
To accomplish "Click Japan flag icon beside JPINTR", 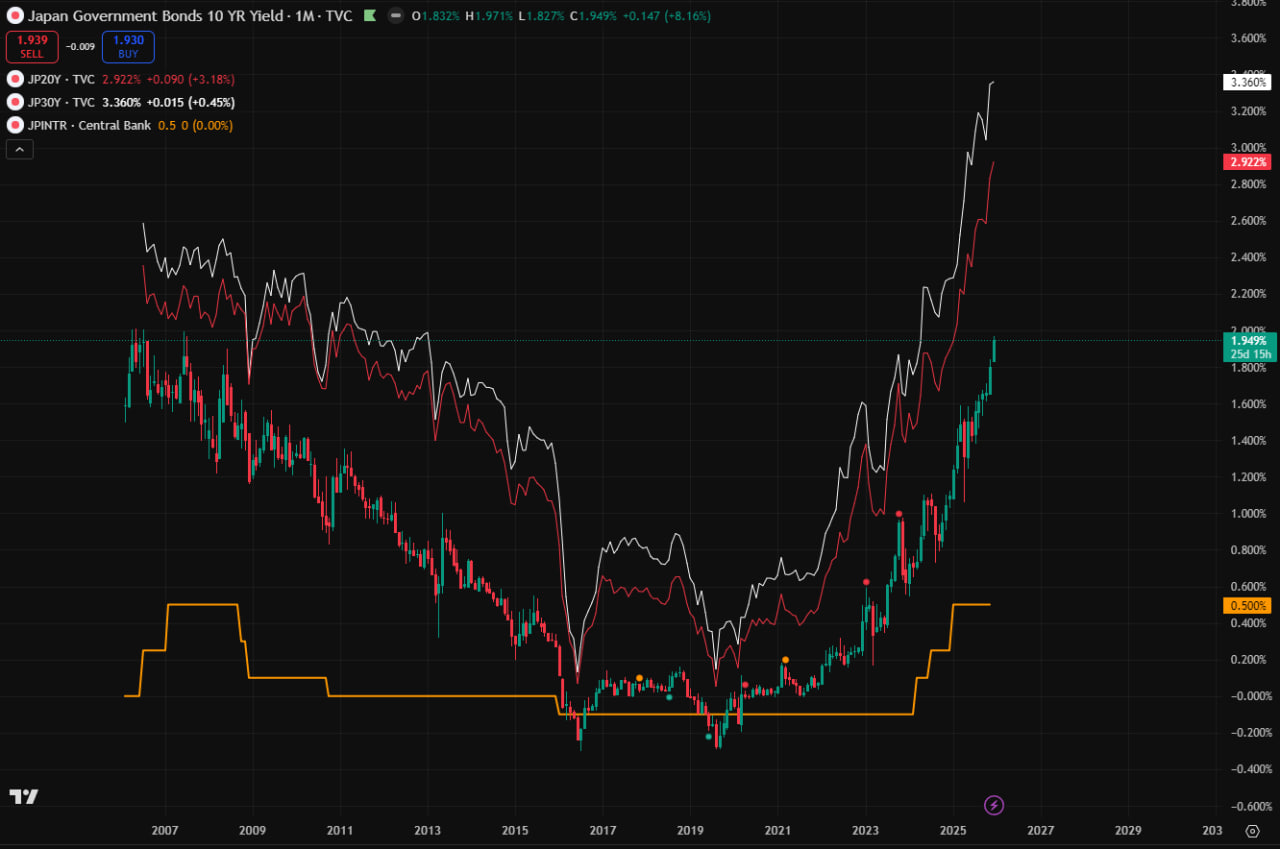I will pos(15,125).
